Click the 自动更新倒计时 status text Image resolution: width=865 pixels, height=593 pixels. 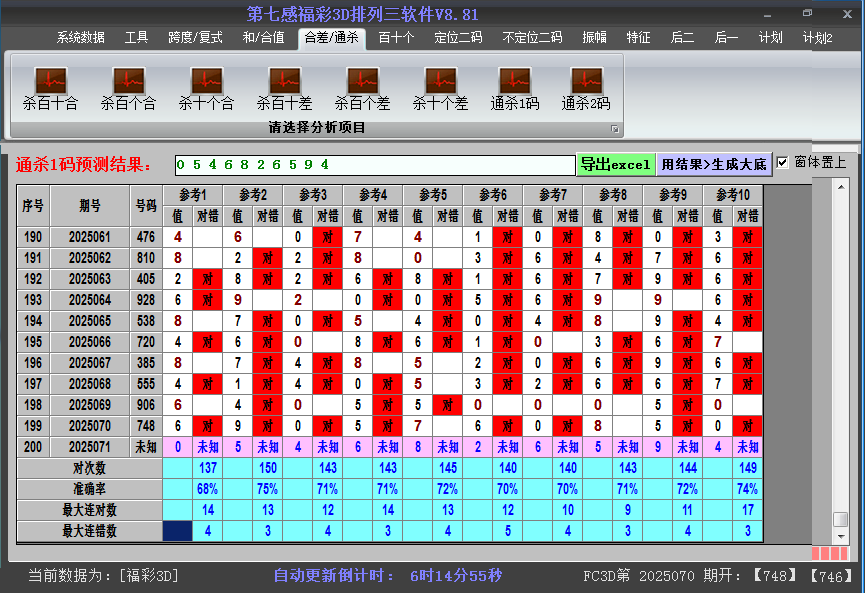pyautogui.click(x=334, y=576)
